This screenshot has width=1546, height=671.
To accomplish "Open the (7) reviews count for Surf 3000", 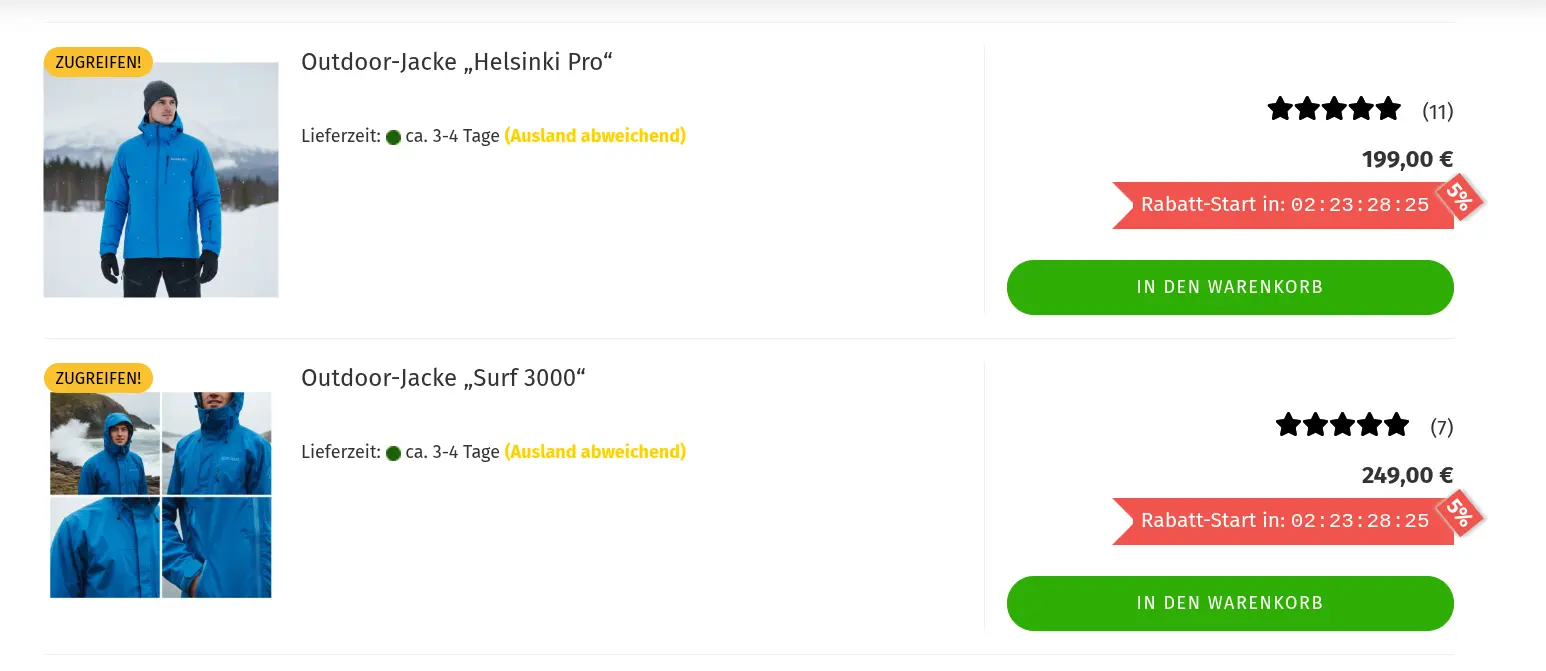I will point(1441,428).
